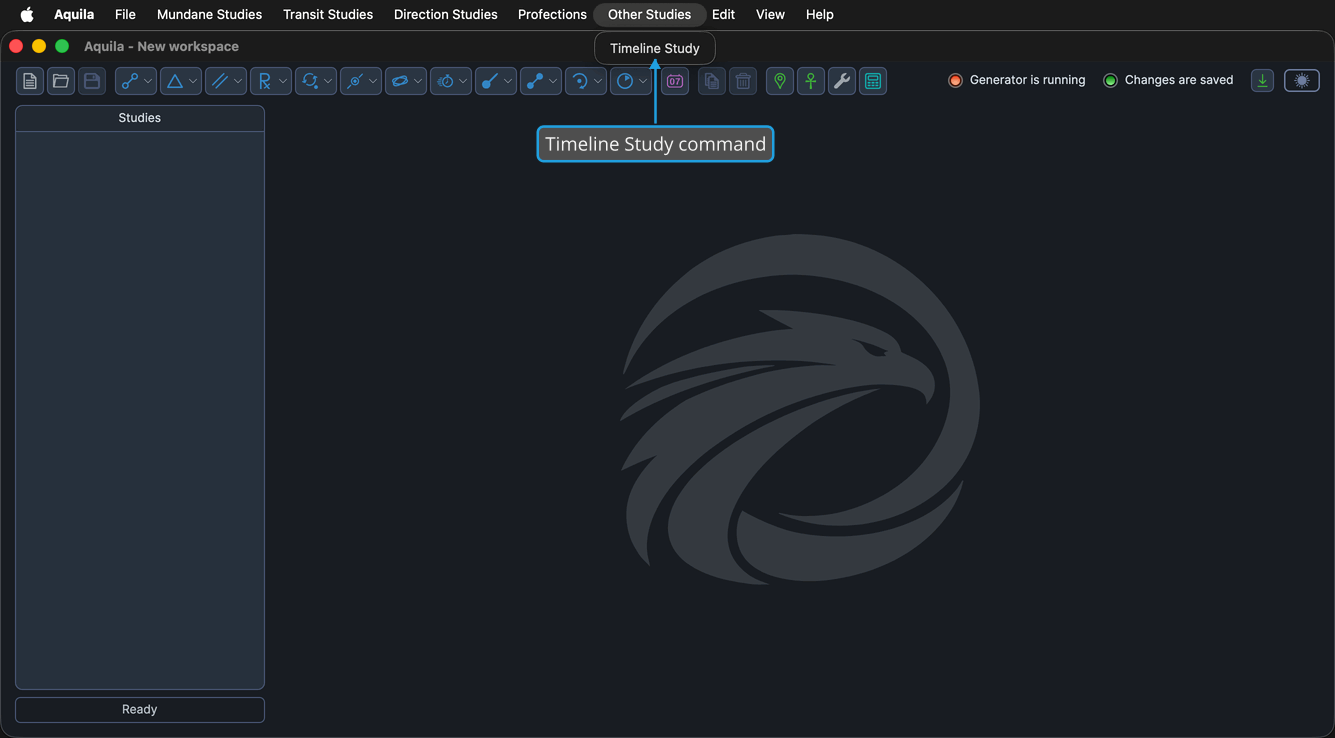Click the 'Ready' status bar
The height and width of the screenshot is (738, 1335).
[140, 710]
